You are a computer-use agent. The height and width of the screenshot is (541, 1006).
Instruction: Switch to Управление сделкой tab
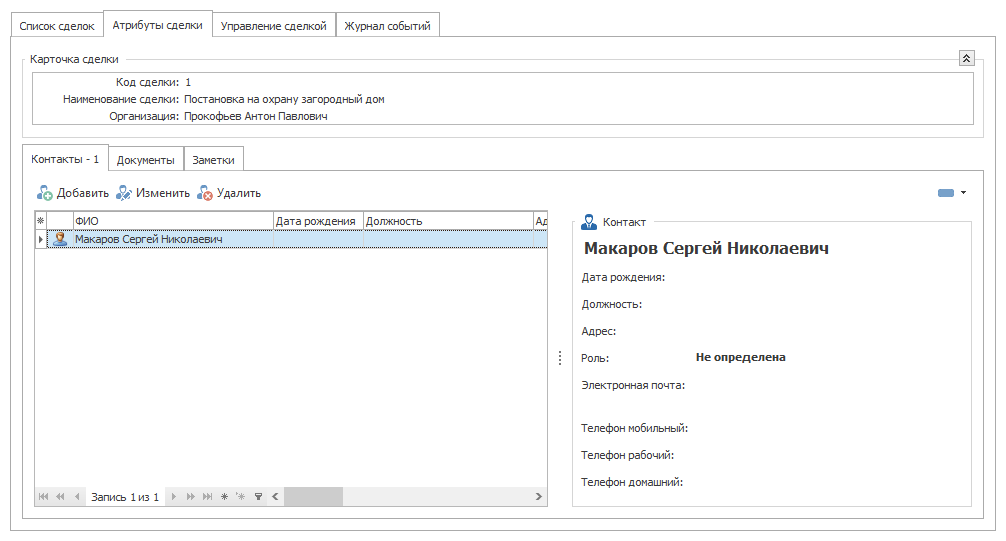(274, 26)
